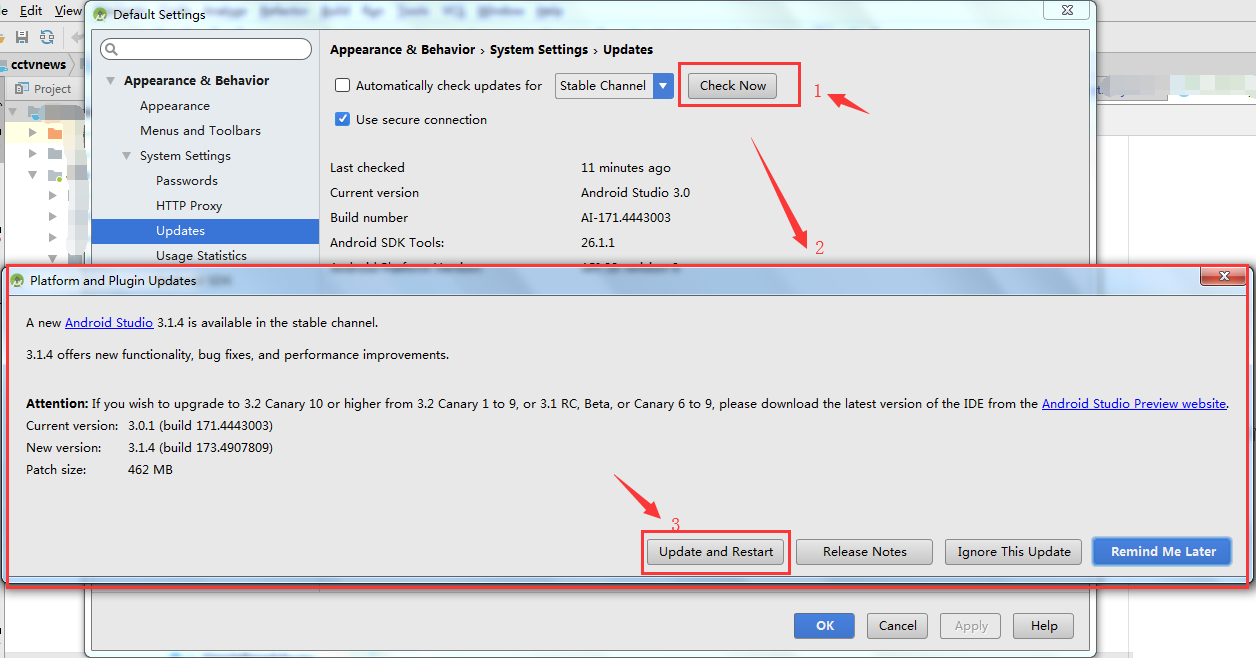Click Ignore This Update
The height and width of the screenshot is (658, 1256).
click(x=1014, y=552)
